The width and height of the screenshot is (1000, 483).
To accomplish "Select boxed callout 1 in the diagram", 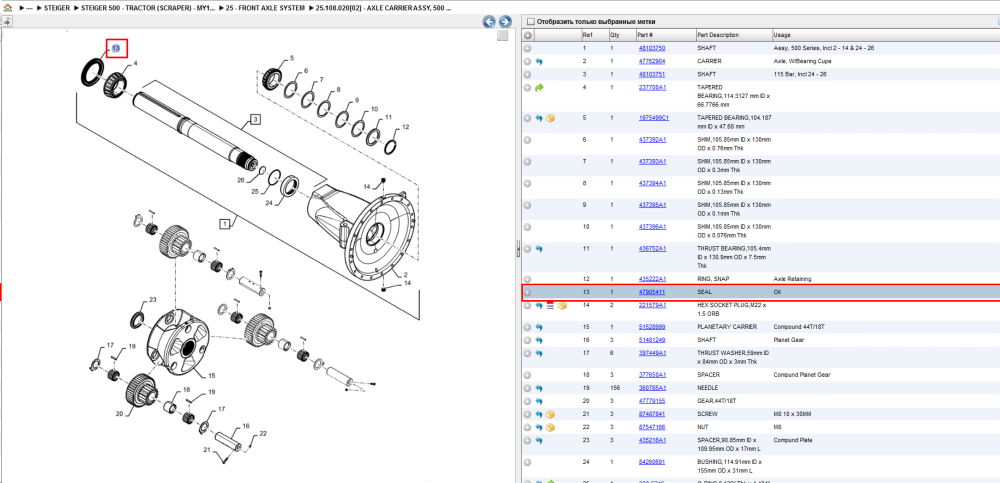I will [x=224, y=224].
